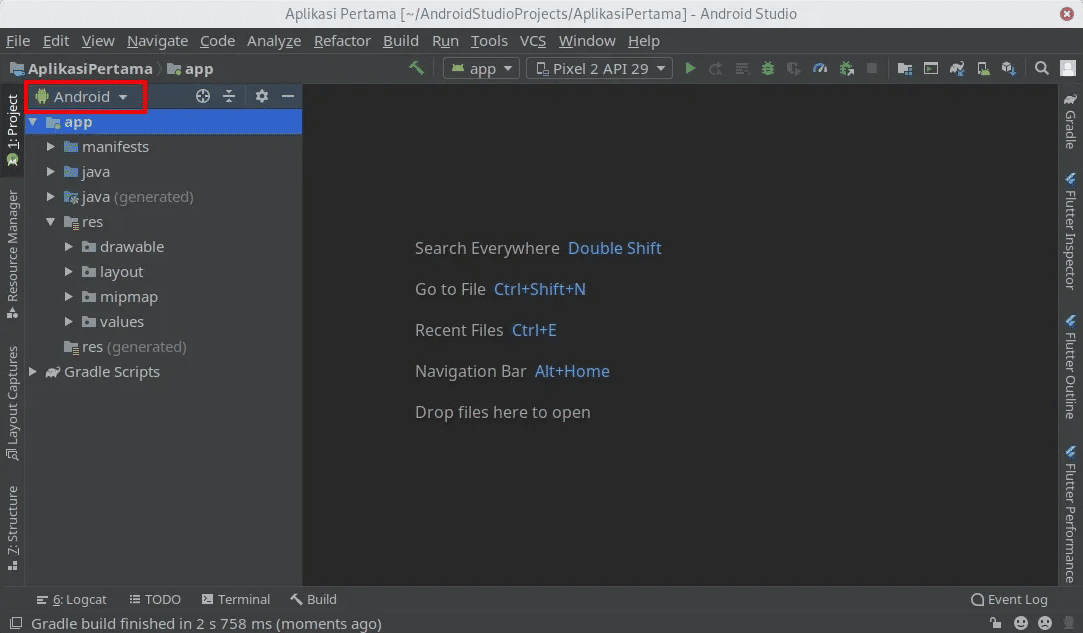Screen dimensions: 1083x633
Task: Open the VCS menu
Action: coord(533,41)
